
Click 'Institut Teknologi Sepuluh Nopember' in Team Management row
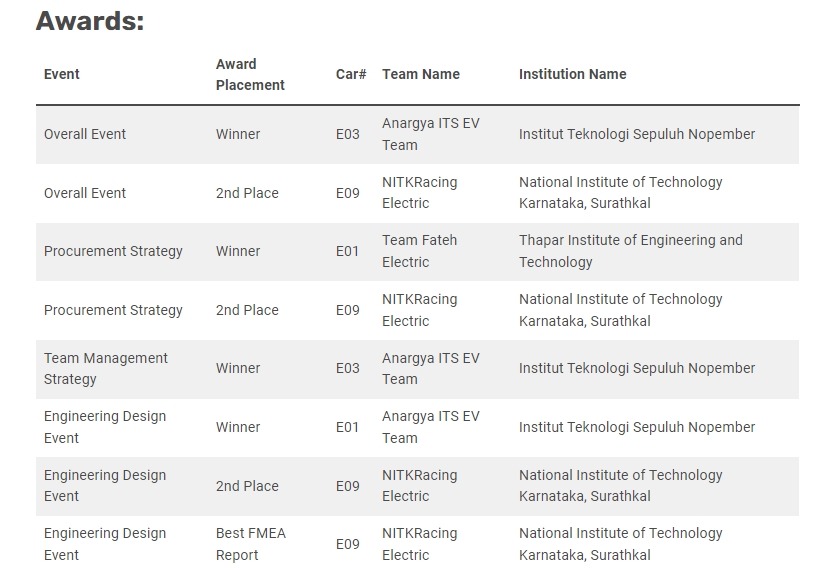point(636,368)
